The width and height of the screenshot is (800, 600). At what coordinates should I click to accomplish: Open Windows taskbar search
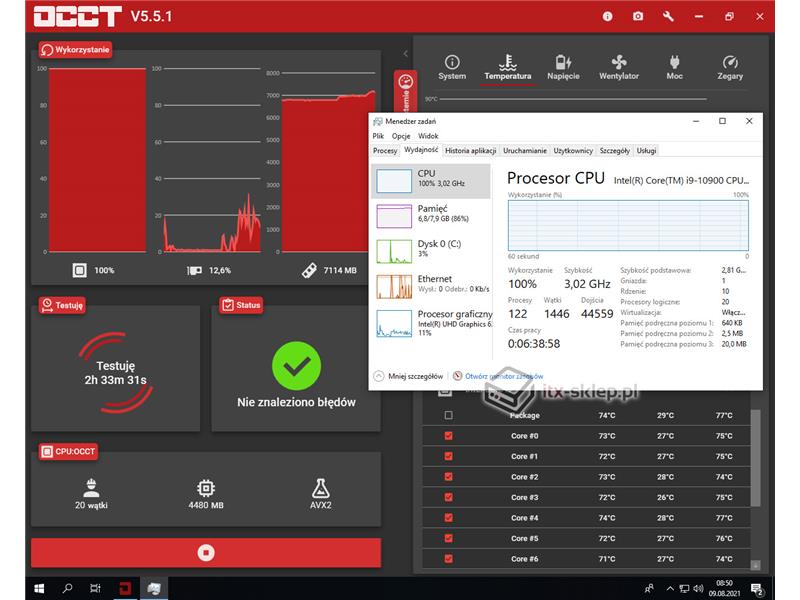tap(67, 588)
